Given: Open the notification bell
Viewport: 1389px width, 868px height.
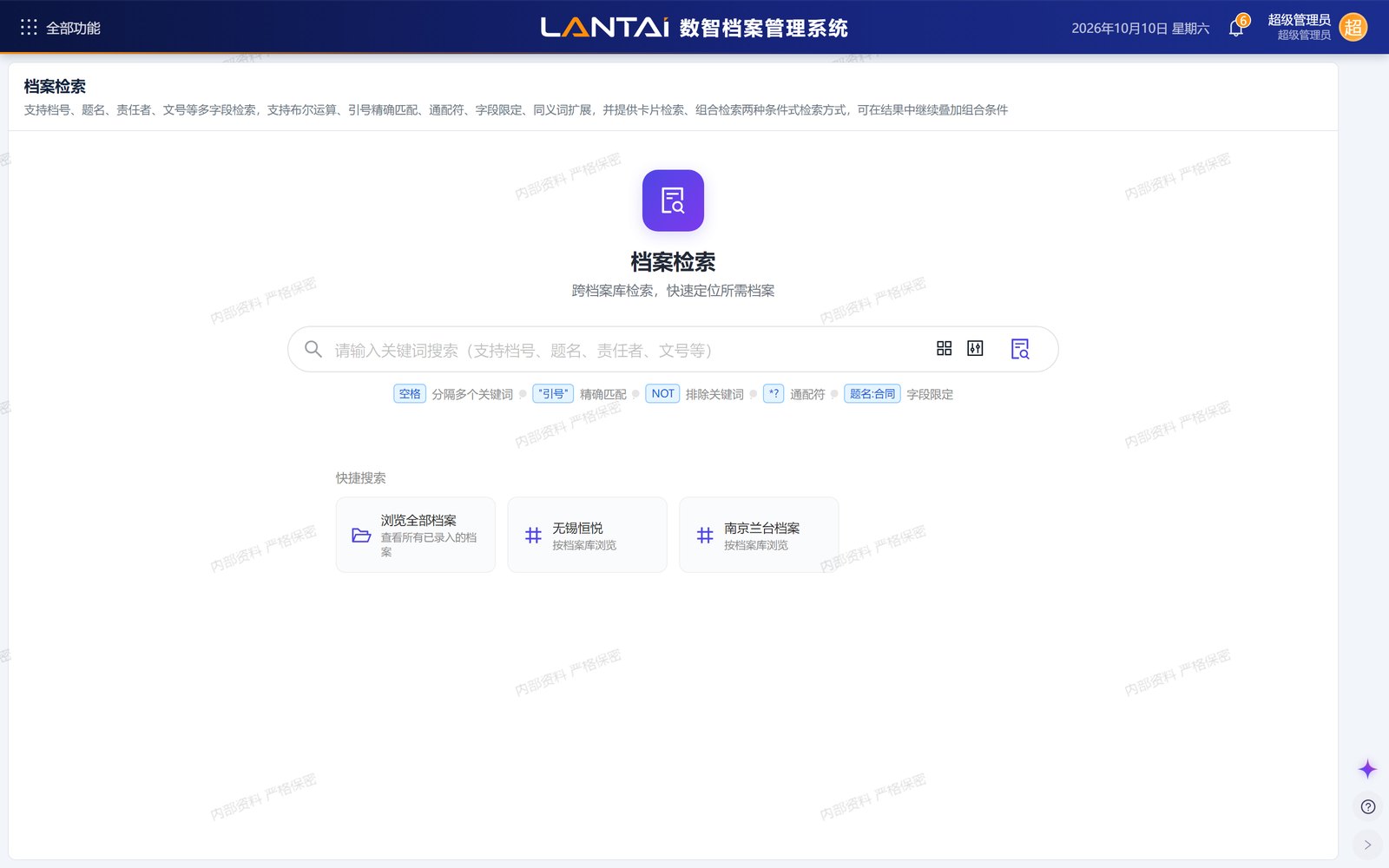Looking at the screenshot, I should [x=1236, y=28].
